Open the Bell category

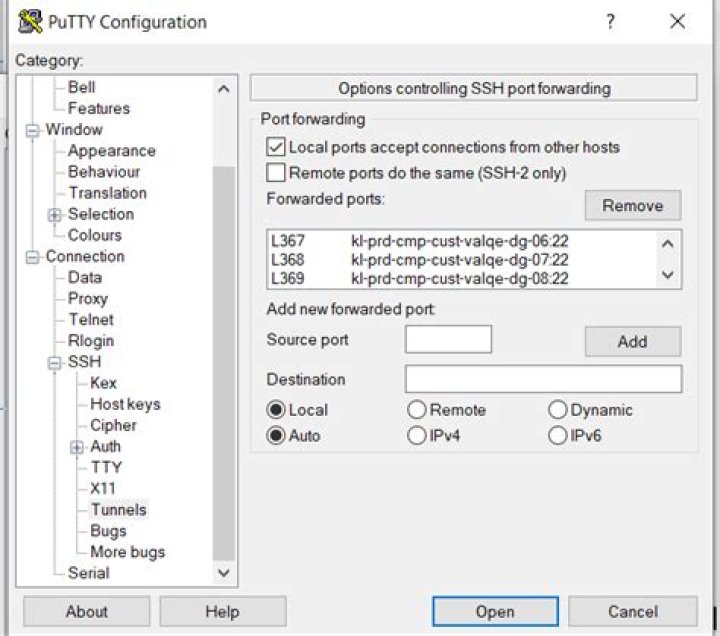[82, 87]
